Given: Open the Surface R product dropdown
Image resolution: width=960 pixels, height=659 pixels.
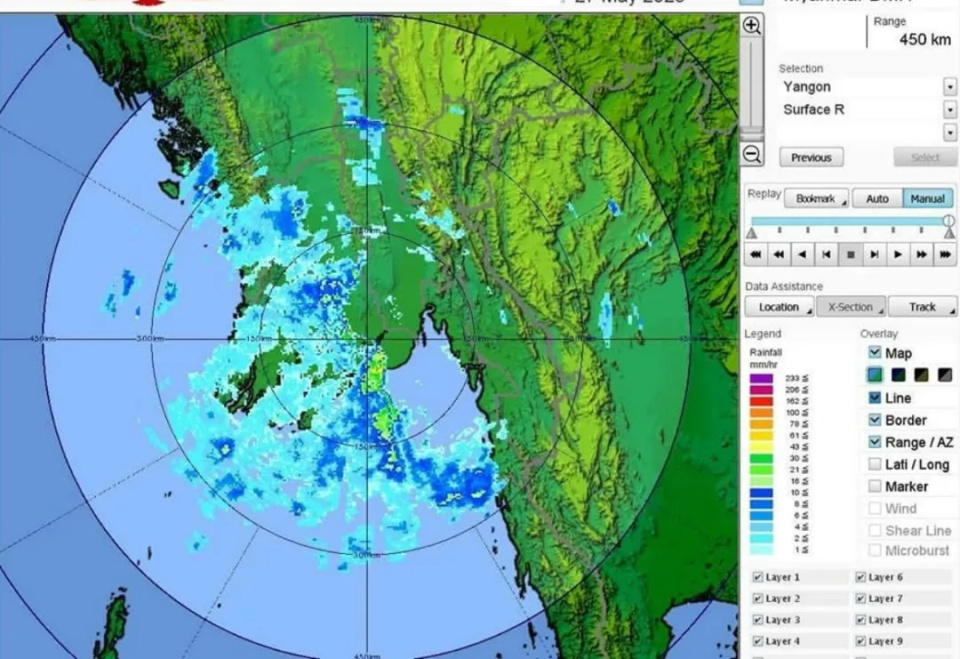Looking at the screenshot, I should tap(950, 110).
